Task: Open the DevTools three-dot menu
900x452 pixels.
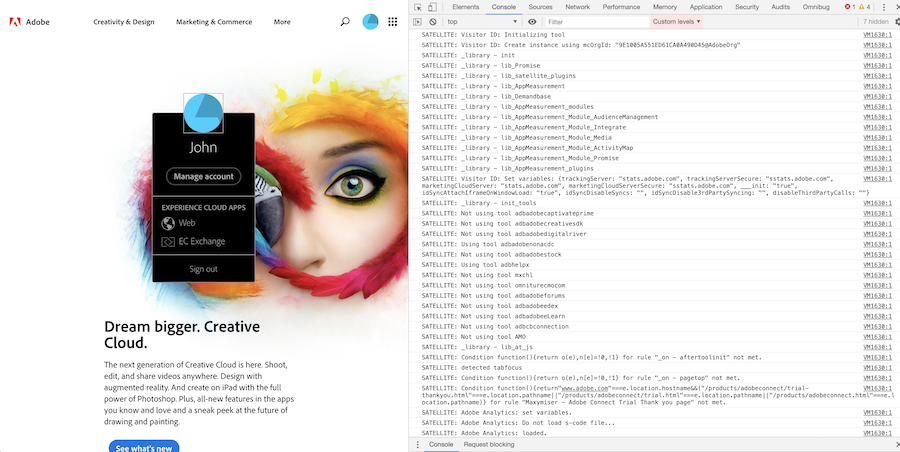Action: click(x=883, y=7)
